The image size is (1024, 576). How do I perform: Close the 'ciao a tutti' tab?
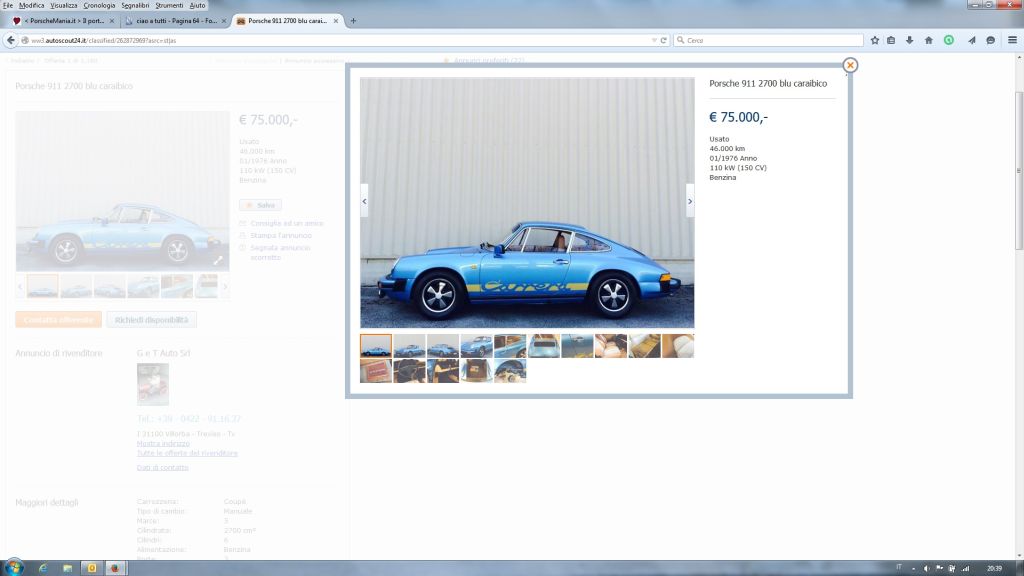223,21
